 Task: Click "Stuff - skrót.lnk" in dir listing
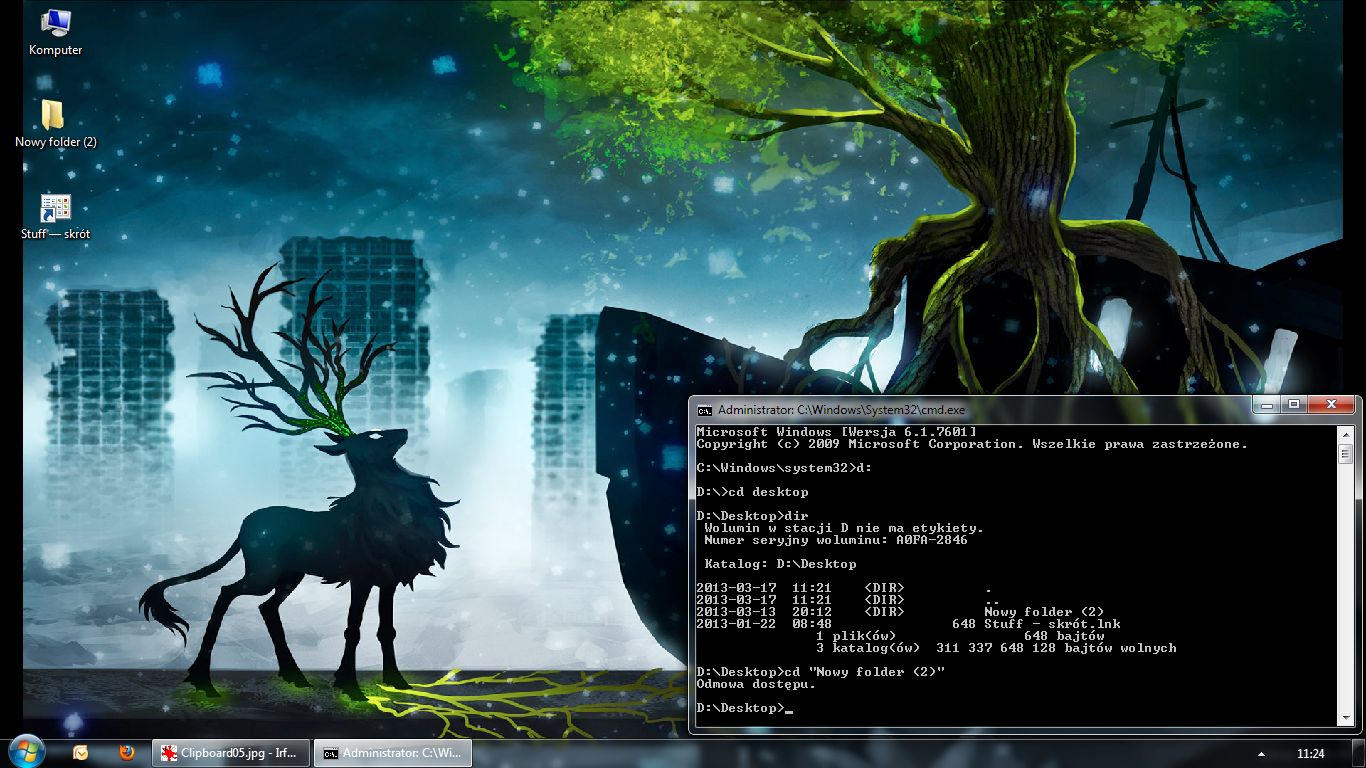1052,624
